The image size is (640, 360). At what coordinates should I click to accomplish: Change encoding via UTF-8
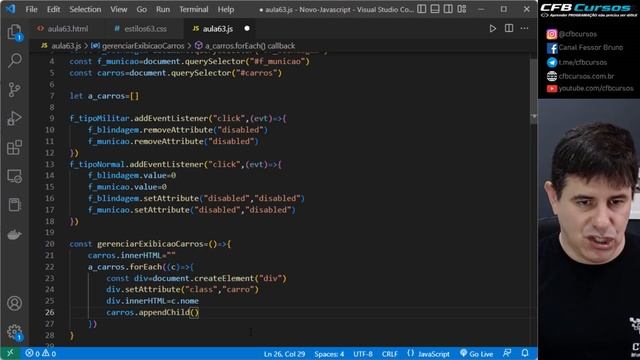[x=363, y=354]
